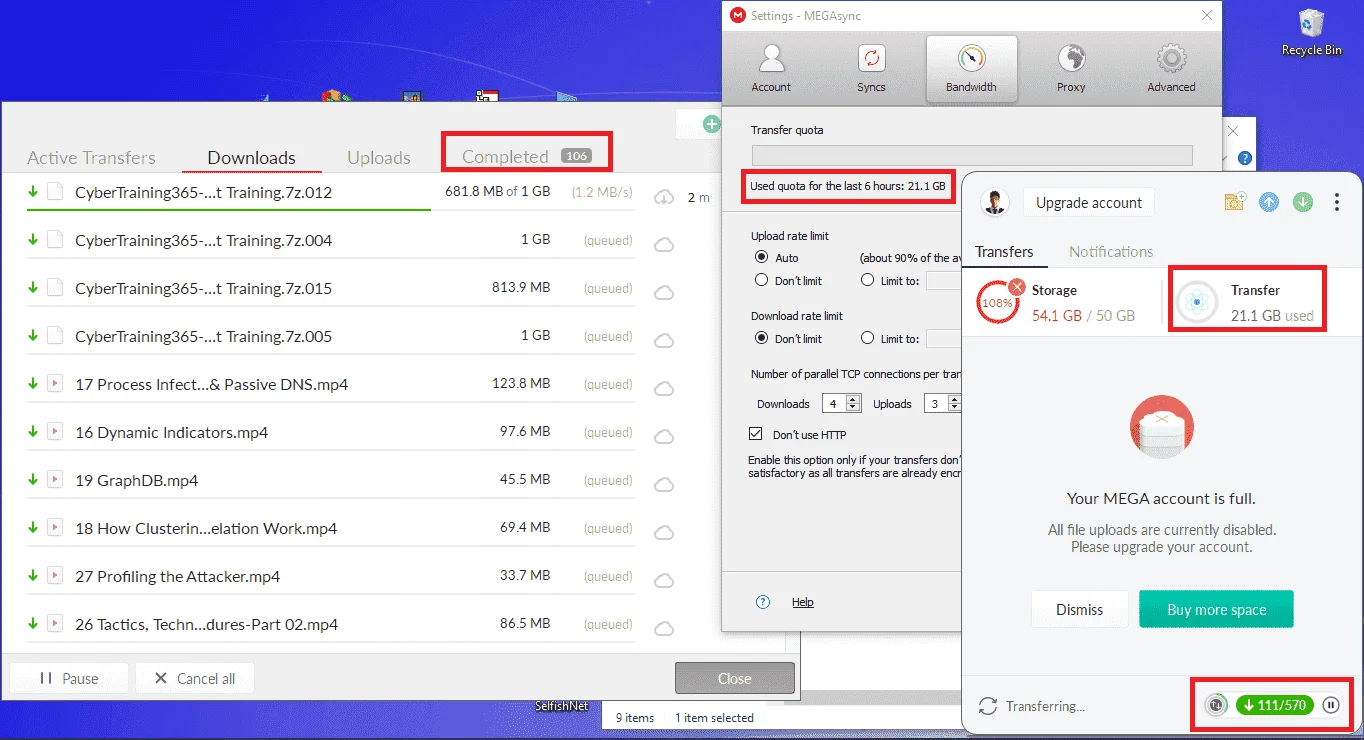
Task: Open Recycle Bin on desktop
Action: [1311, 32]
